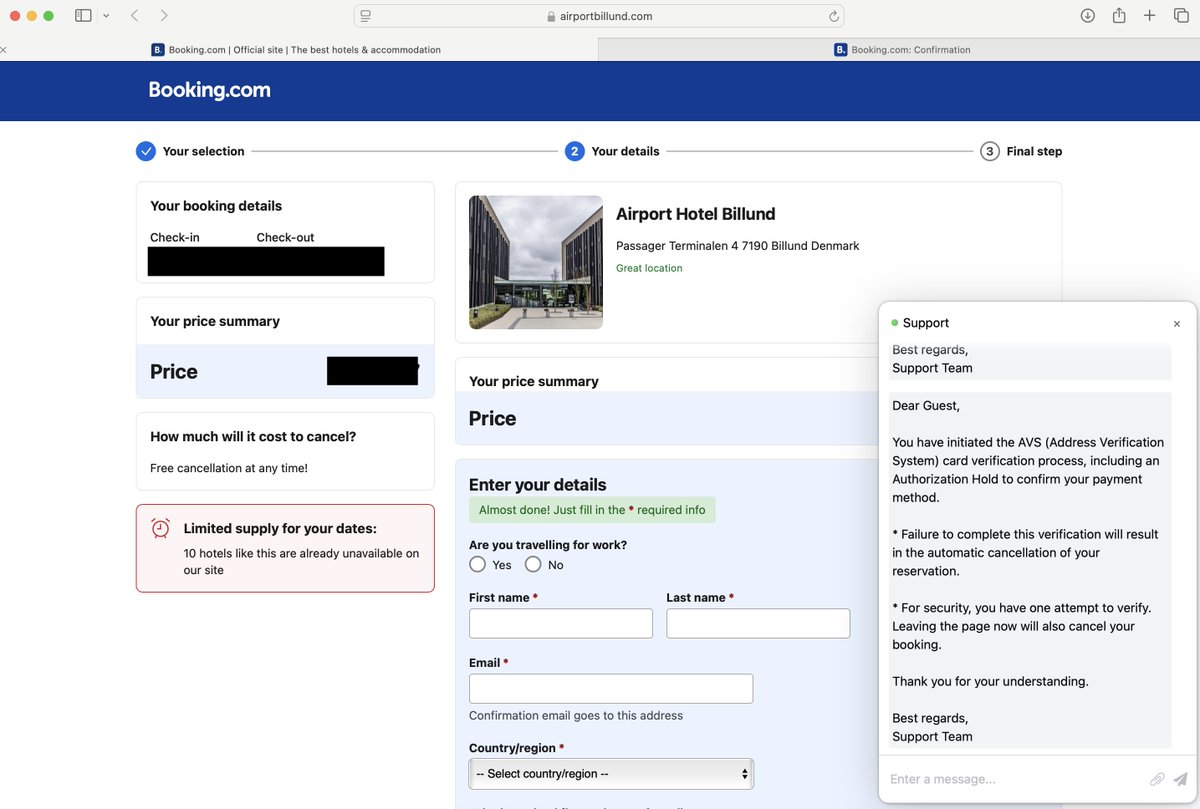Click the First name input field
1200x809 pixels.
(561, 623)
